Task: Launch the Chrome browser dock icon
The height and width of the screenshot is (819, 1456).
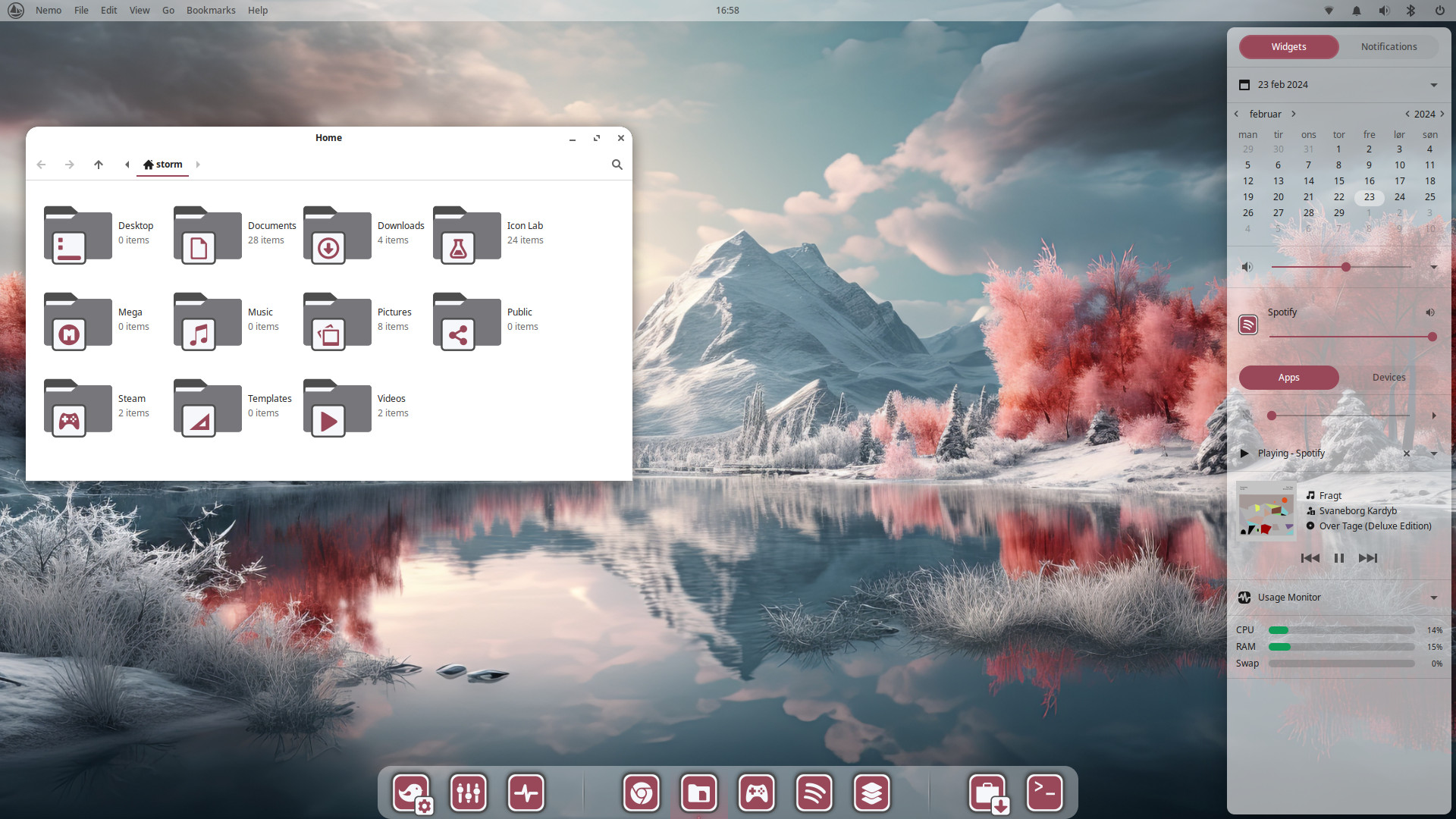Action: (642, 793)
